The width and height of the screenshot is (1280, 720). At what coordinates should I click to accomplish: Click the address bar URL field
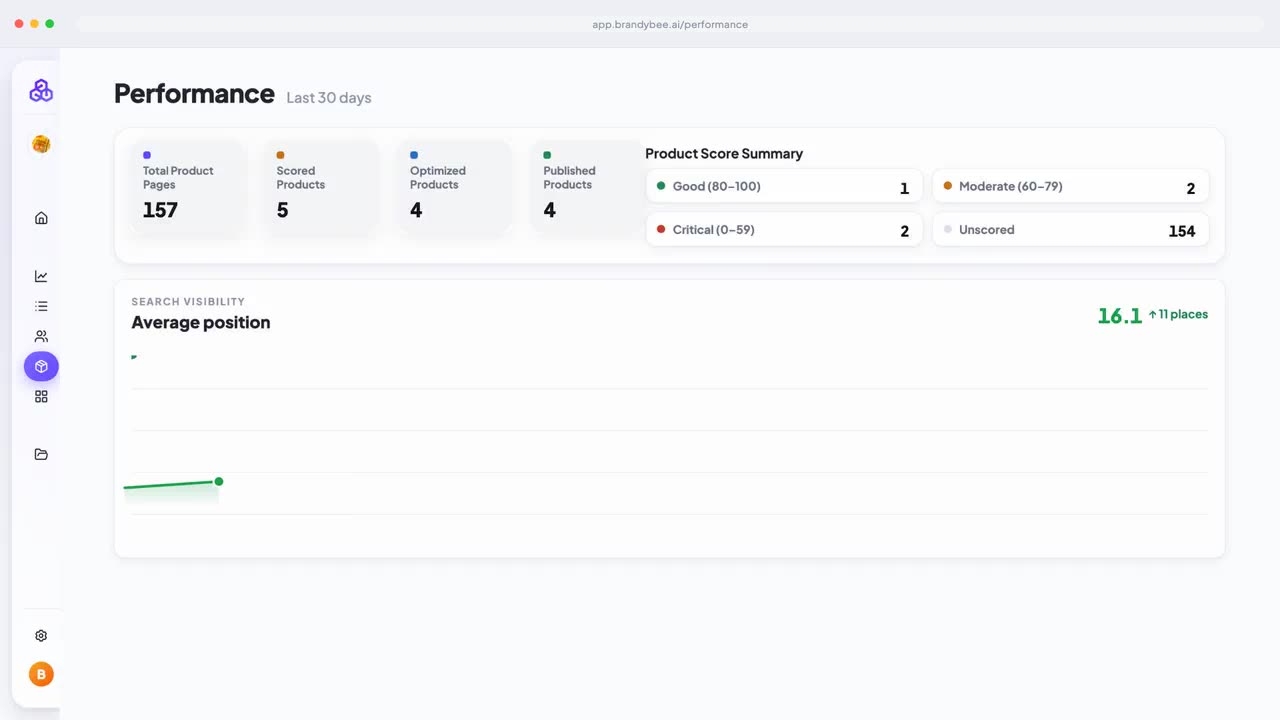[670, 24]
